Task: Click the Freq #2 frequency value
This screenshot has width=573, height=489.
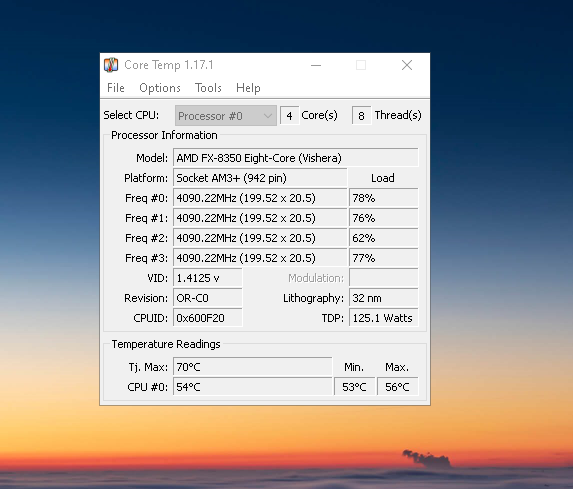Action: coord(260,238)
